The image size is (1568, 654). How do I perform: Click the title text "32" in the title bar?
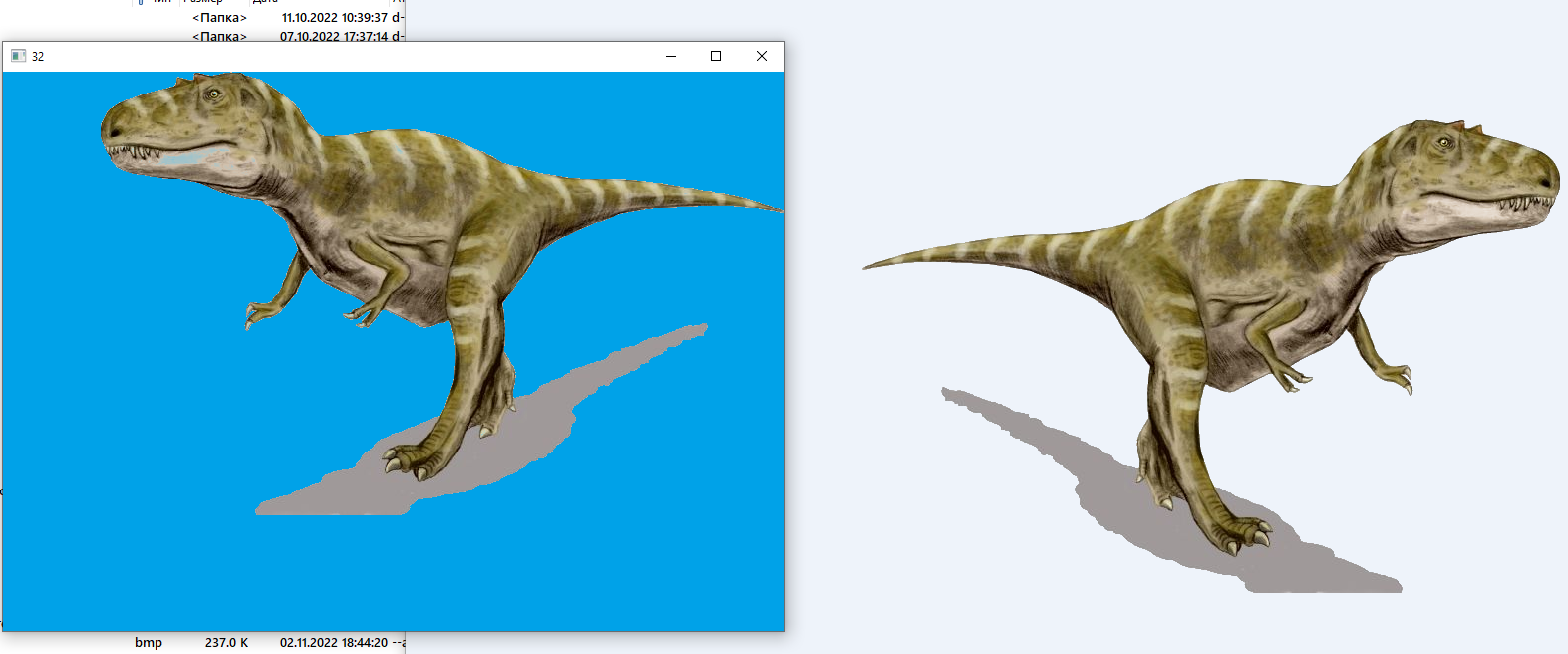tap(38, 57)
